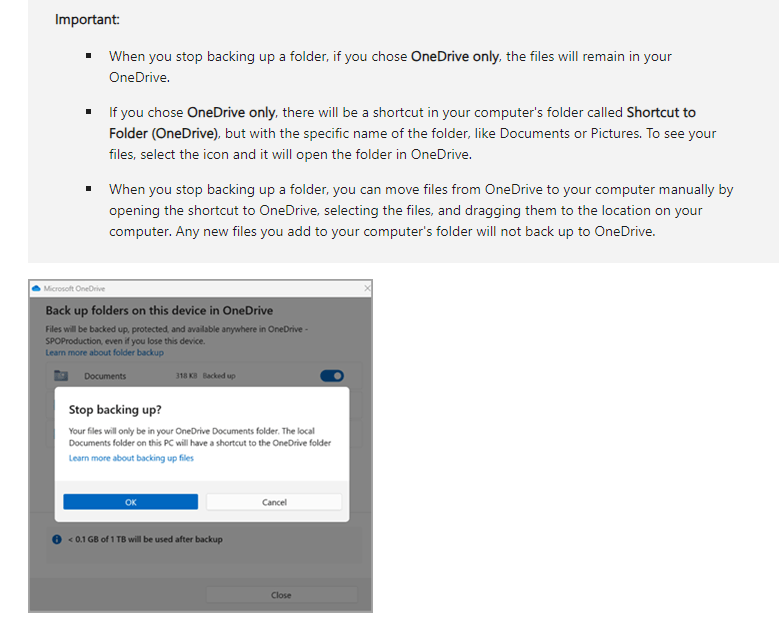Toggle the Documents backup switch
The height and width of the screenshot is (625, 779).
(x=332, y=376)
